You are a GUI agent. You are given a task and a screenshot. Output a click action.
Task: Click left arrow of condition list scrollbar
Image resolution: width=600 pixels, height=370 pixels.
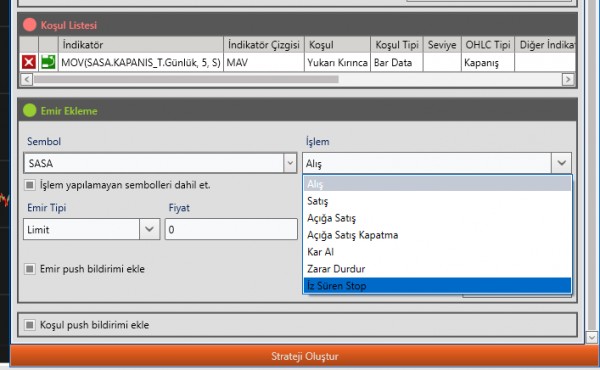(x=26, y=80)
